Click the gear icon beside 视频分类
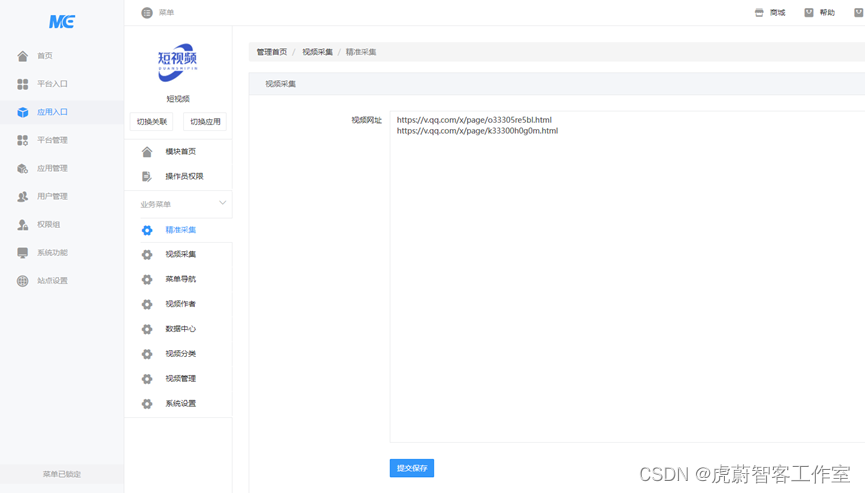The height and width of the screenshot is (493, 865). 147,354
